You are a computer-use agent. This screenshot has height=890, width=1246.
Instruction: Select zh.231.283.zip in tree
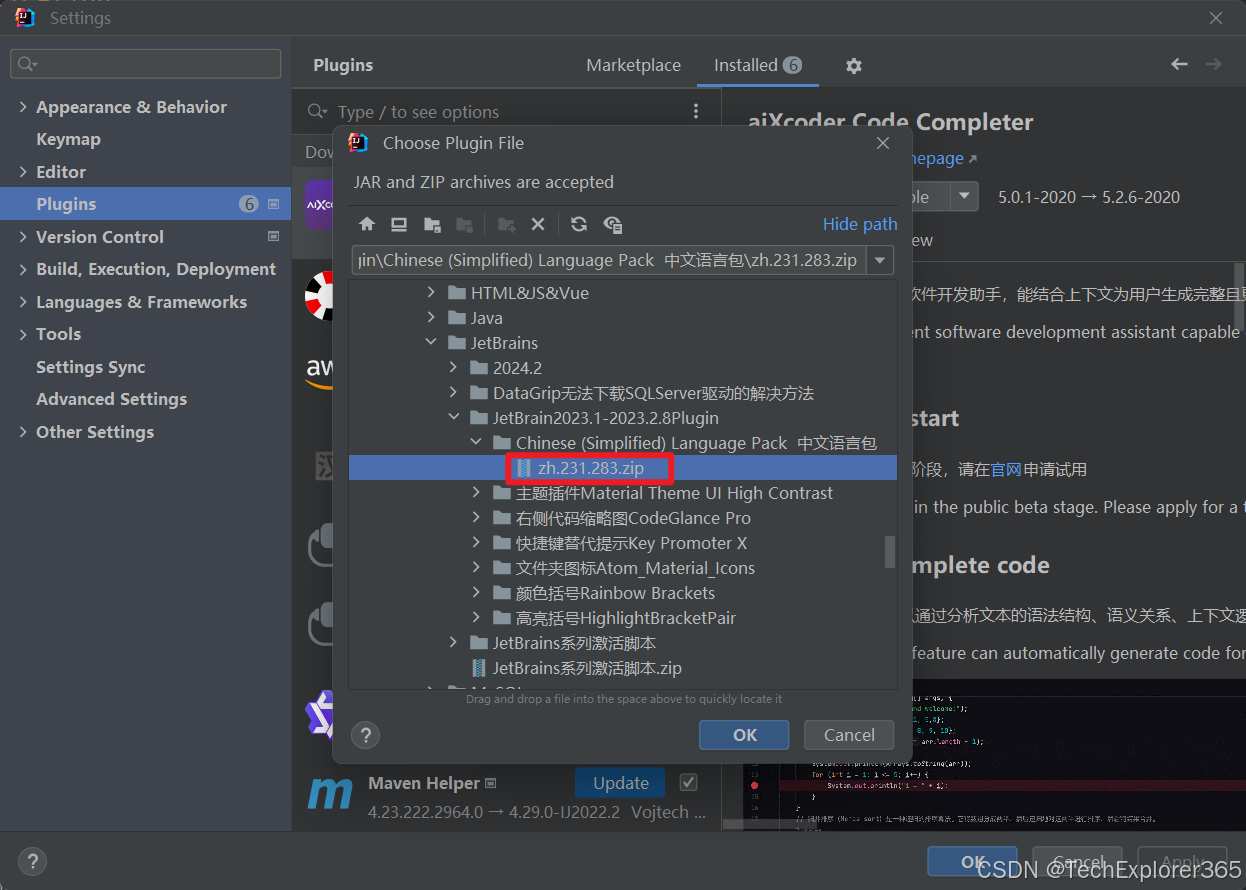pyautogui.click(x=591, y=468)
